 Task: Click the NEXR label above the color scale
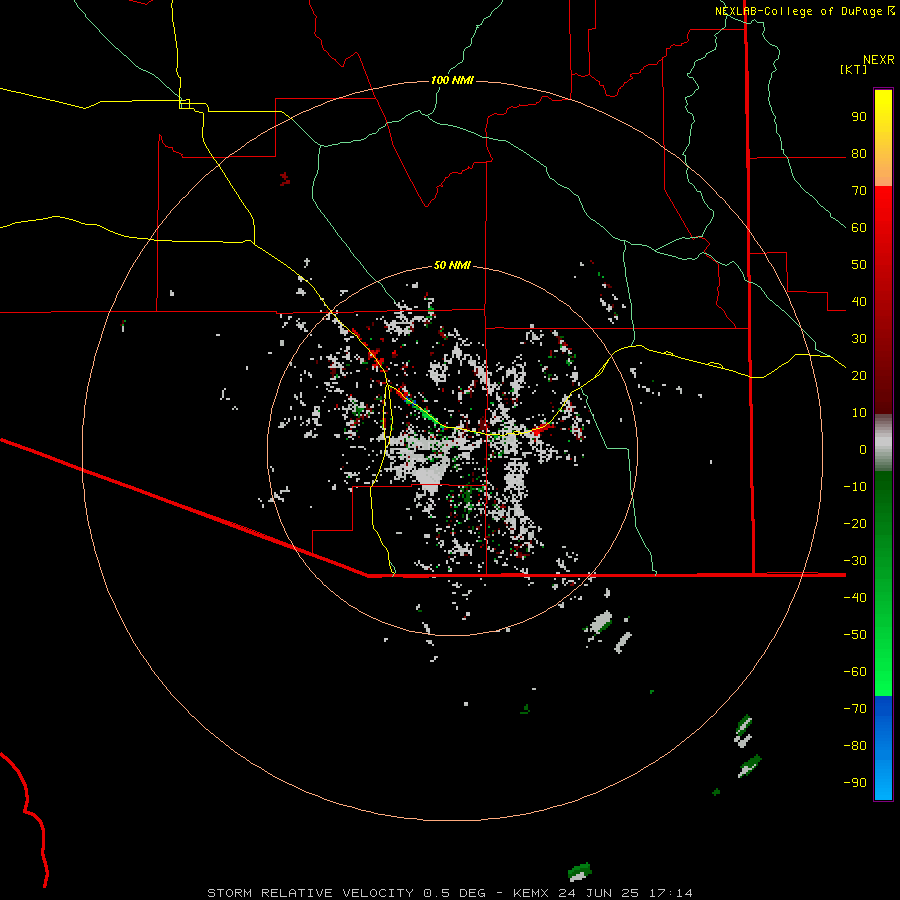tap(879, 60)
